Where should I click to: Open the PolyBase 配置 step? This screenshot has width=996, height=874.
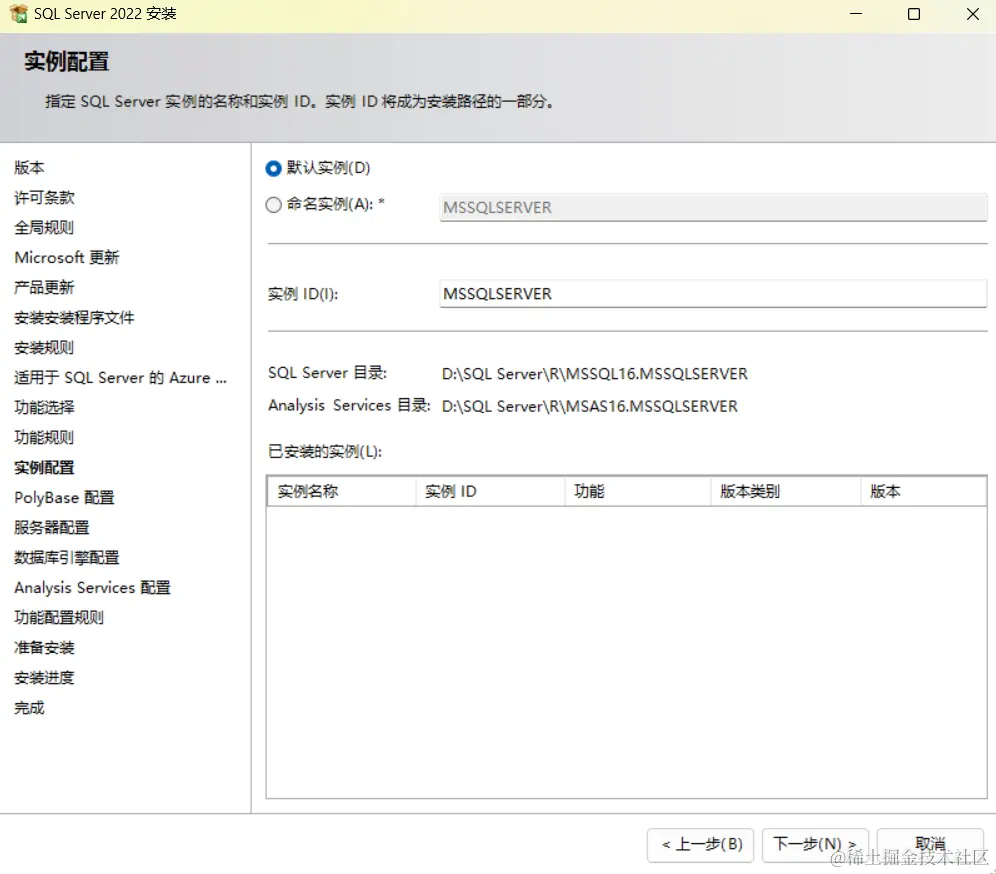point(63,497)
